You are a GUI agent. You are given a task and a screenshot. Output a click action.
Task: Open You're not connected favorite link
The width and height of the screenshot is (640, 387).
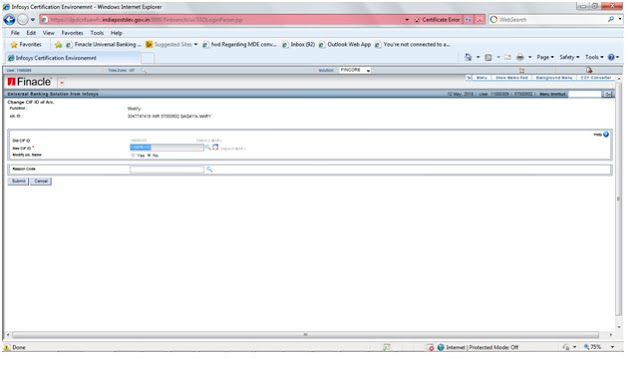[x=412, y=44]
